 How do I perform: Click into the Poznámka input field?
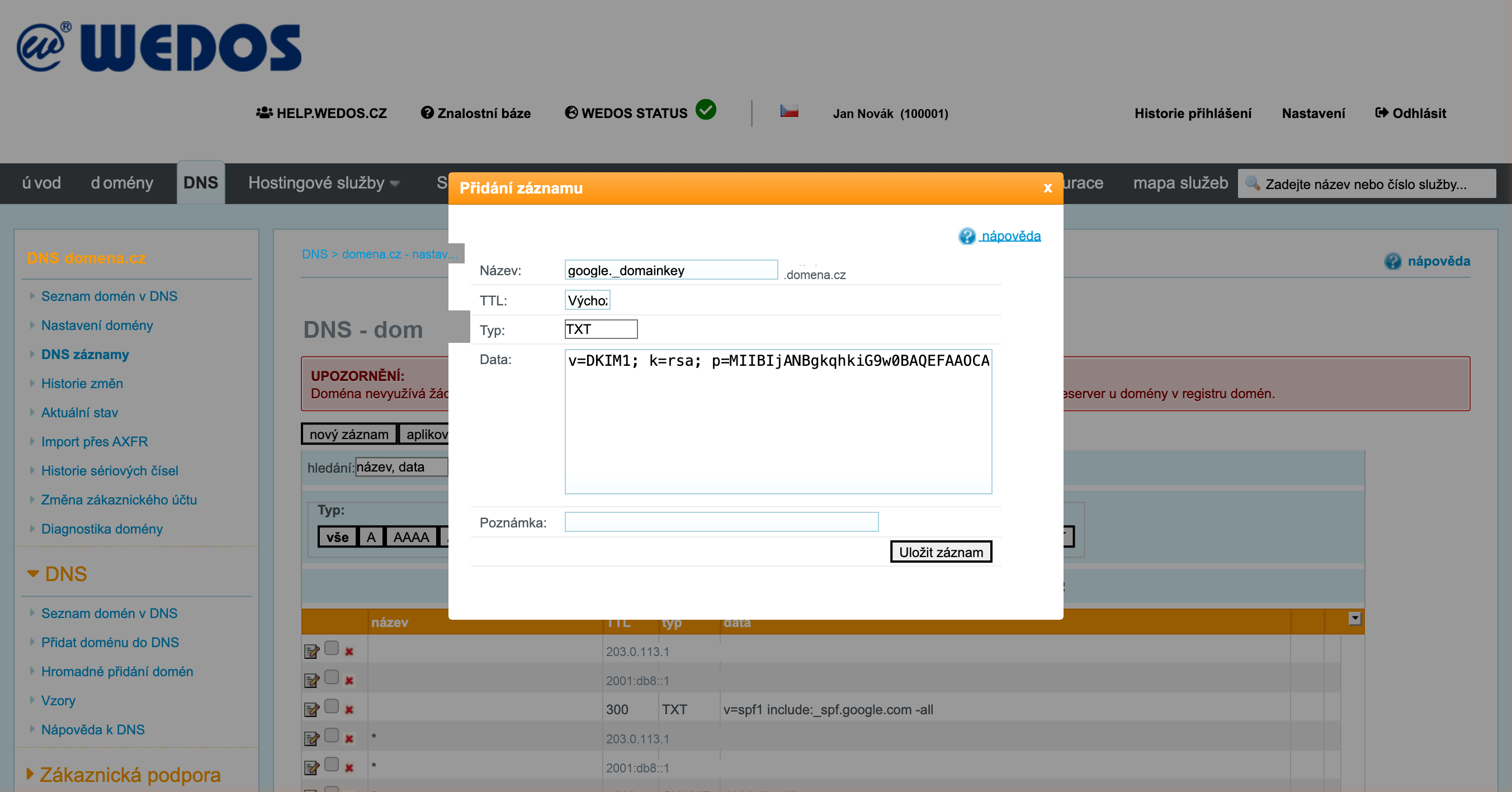pos(721,522)
